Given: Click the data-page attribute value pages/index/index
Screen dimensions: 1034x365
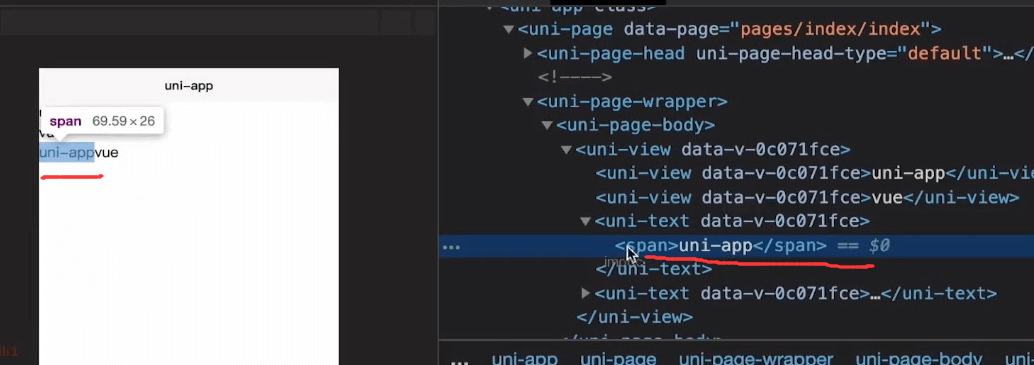Looking at the screenshot, I should tap(830, 29).
